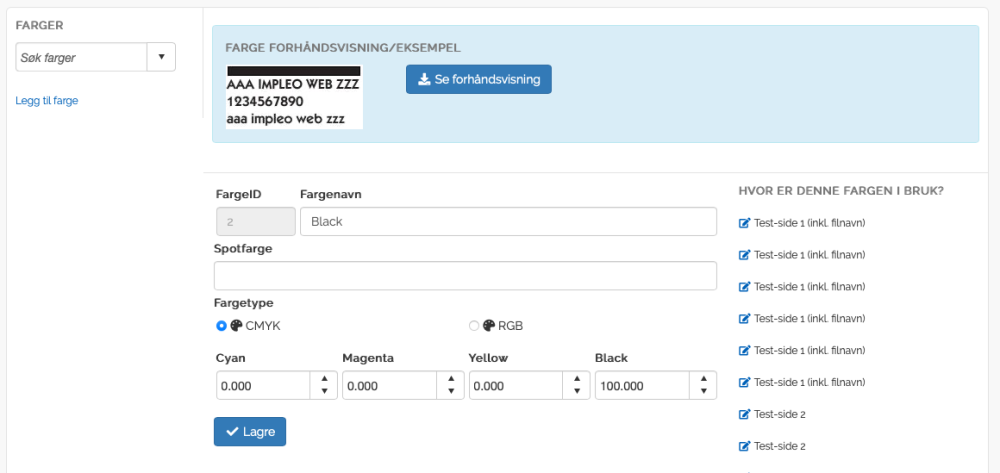Viewport: 1000px width, 473px height.
Task: Click the color preview sample thumbnail
Action: (x=294, y=97)
